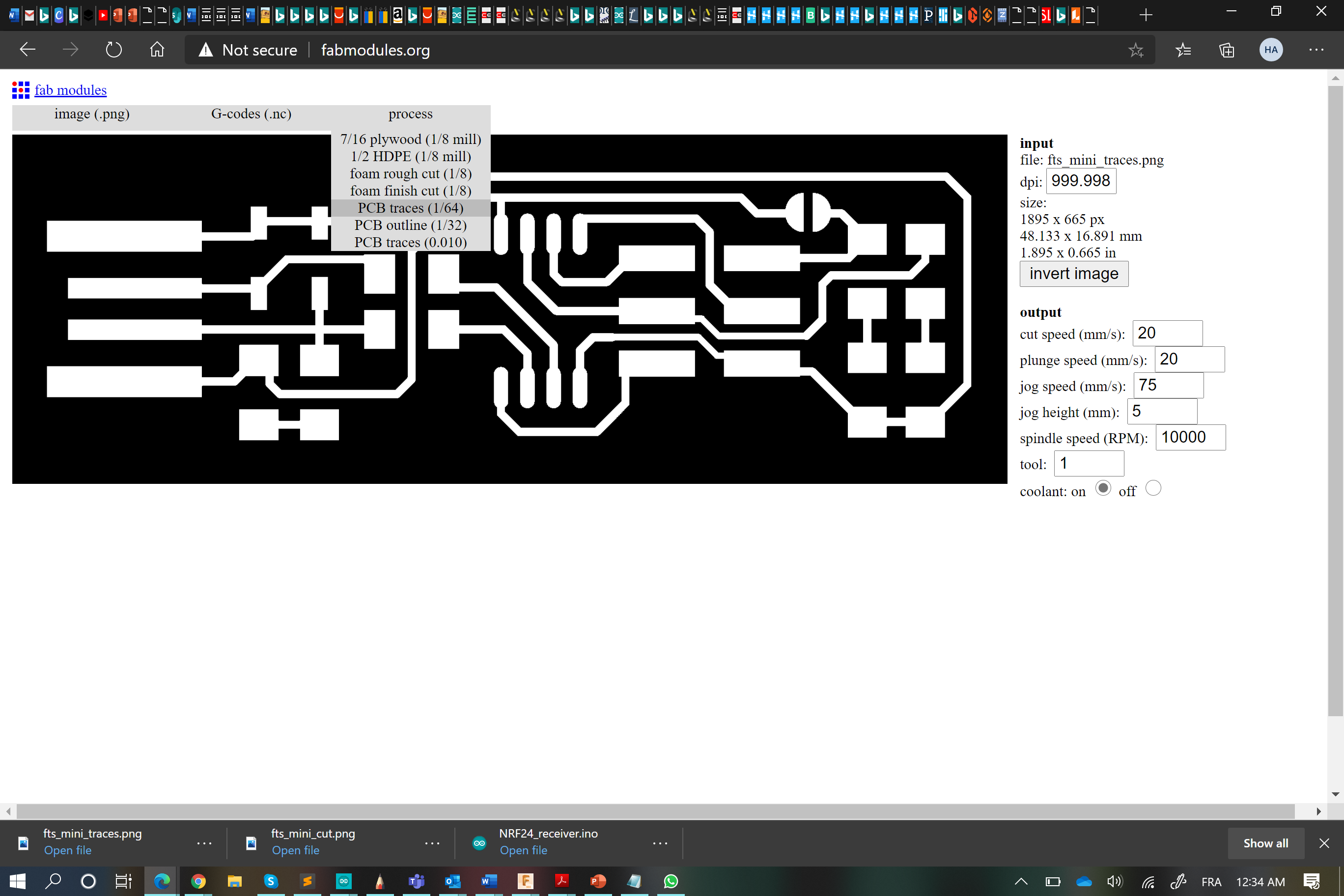
Task: Select coolant on radio button
Action: click(x=1103, y=488)
